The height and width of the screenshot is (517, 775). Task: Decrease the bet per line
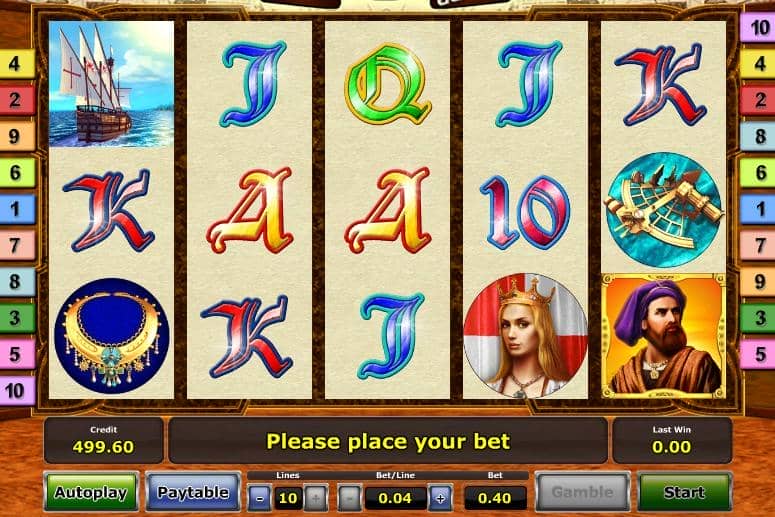point(350,498)
